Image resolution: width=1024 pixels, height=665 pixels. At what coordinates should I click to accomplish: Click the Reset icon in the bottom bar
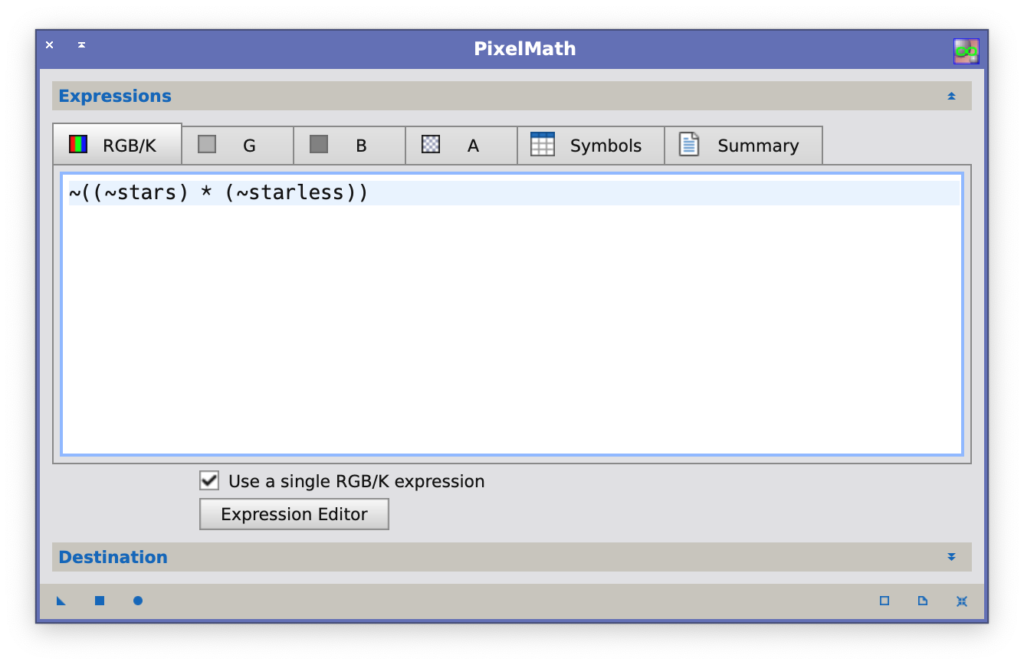[x=961, y=601]
